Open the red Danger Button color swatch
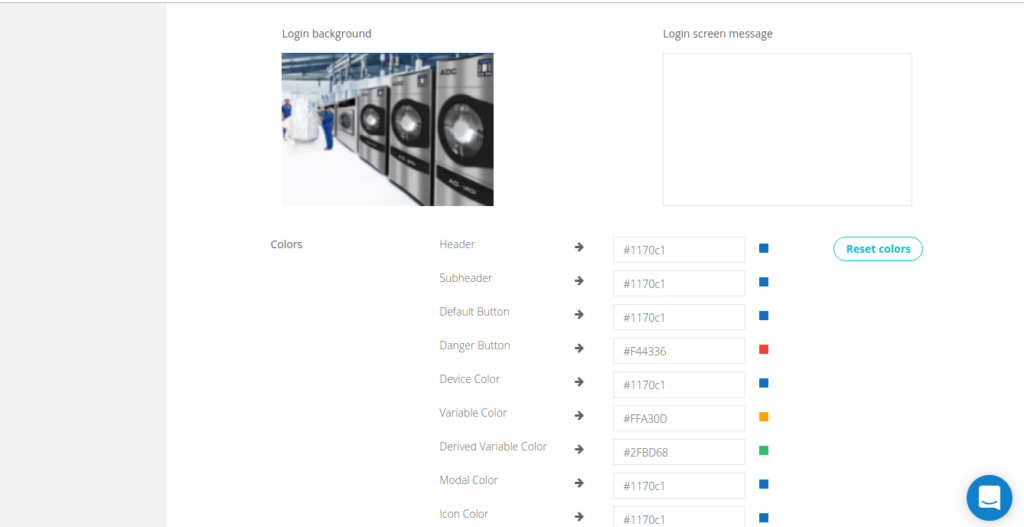This screenshot has width=1024, height=527. coord(763,349)
